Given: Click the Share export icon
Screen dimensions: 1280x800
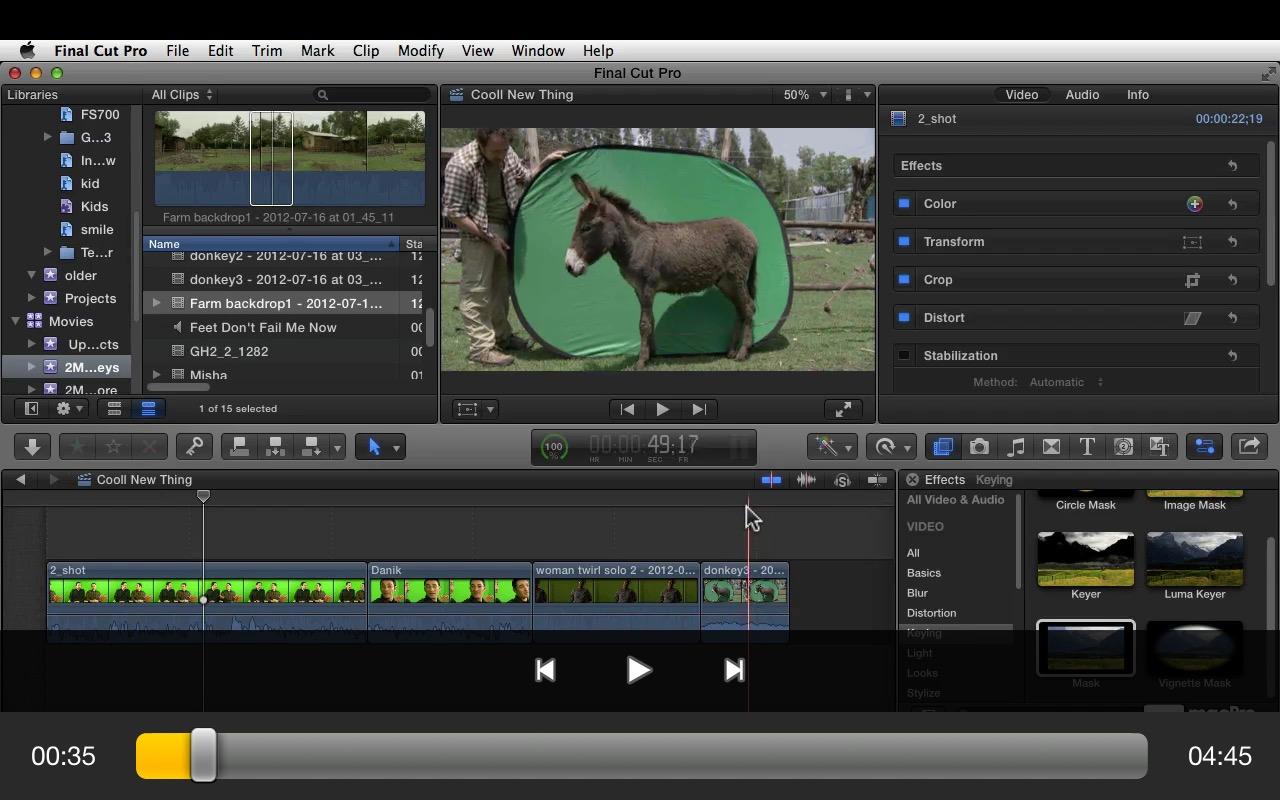Looking at the screenshot, I should pyautogui.click(x=1249, y=447).
